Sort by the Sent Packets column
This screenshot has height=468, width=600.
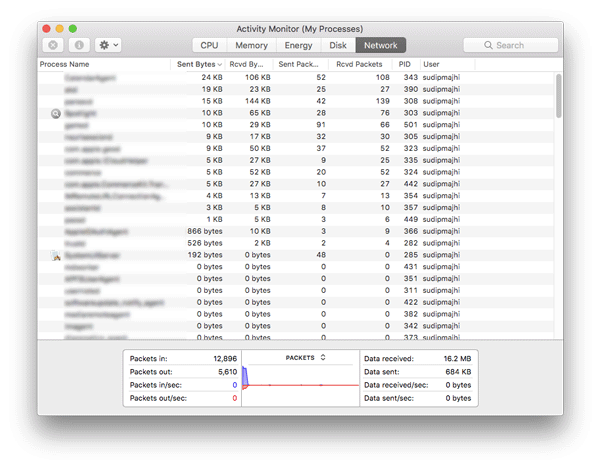pos(301,64)
